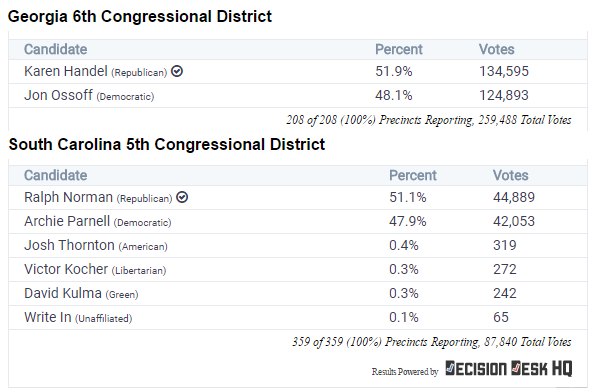This screenshot has width=595, height=388.
Task: Click the Write In Unaffiliated row
Action: (298, 317)
